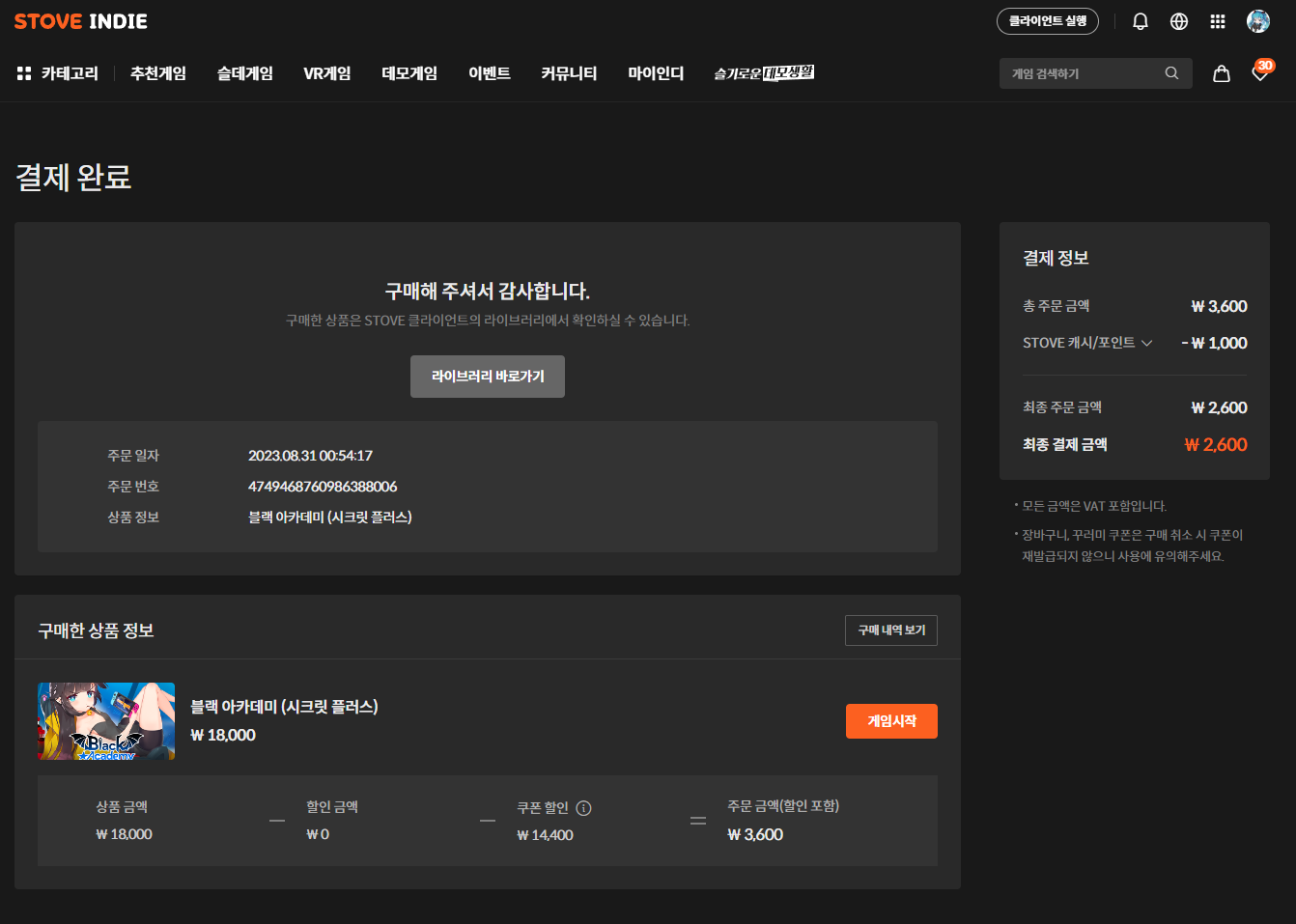Open the VR게임 section
The height and width of the screenshot is (924, 1296).
click(327, 73)
